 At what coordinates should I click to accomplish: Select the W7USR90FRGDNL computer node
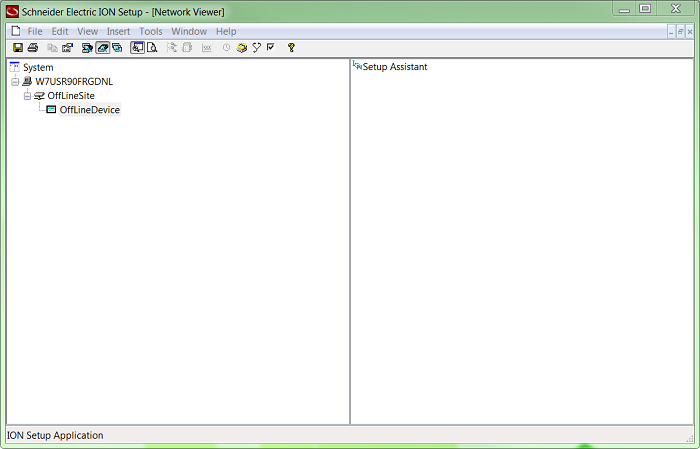74,82
